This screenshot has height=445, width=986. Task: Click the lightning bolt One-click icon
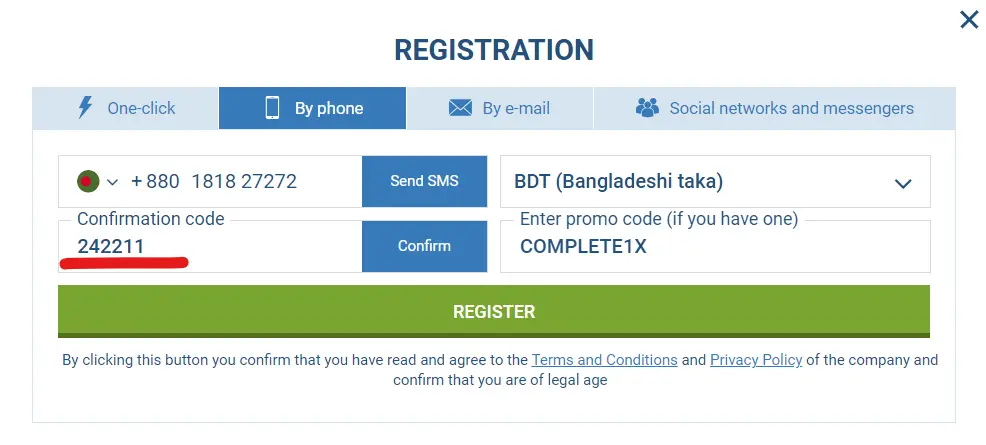point(85,108)
